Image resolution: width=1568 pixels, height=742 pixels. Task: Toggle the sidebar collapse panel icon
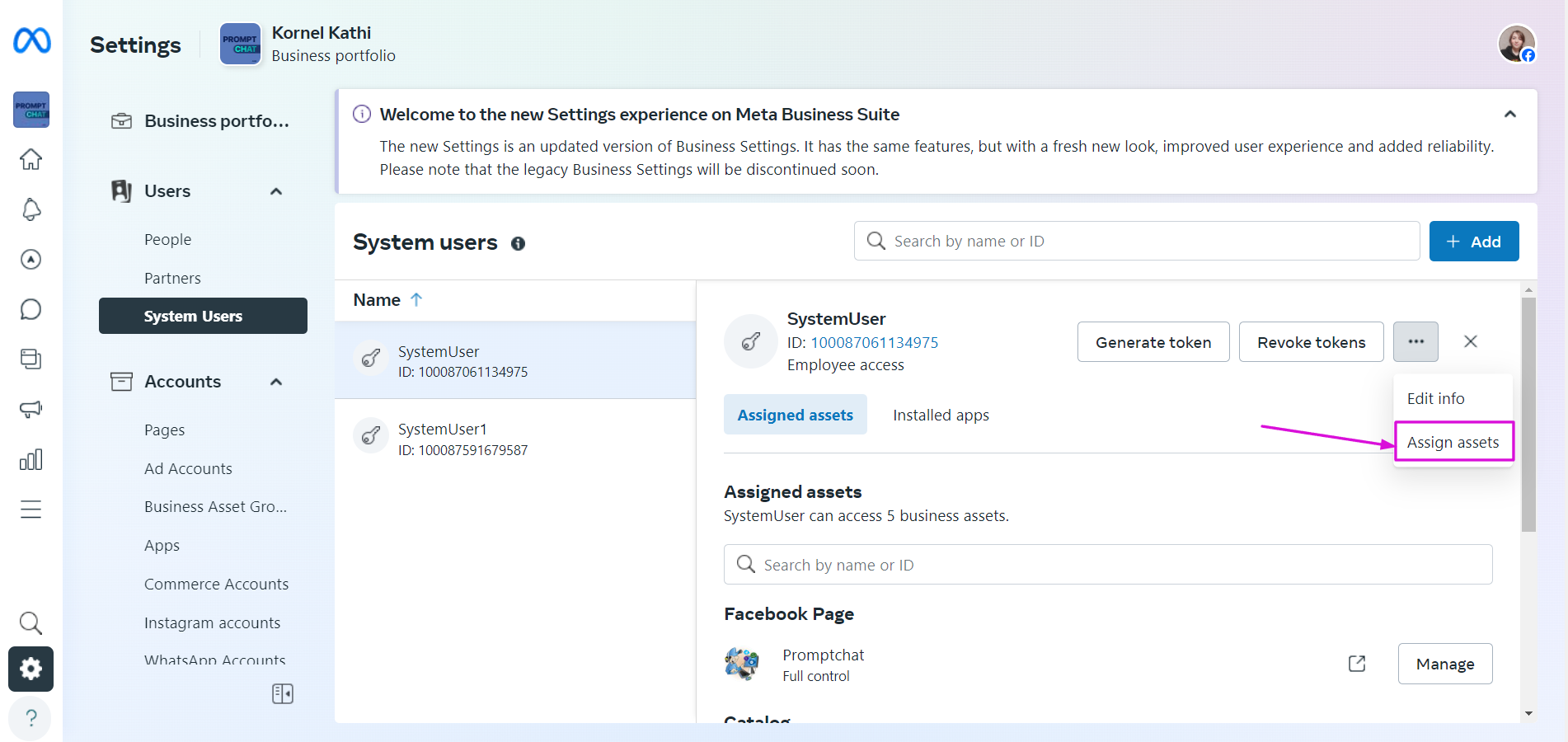pyautogui.click(x=282, y=693)
